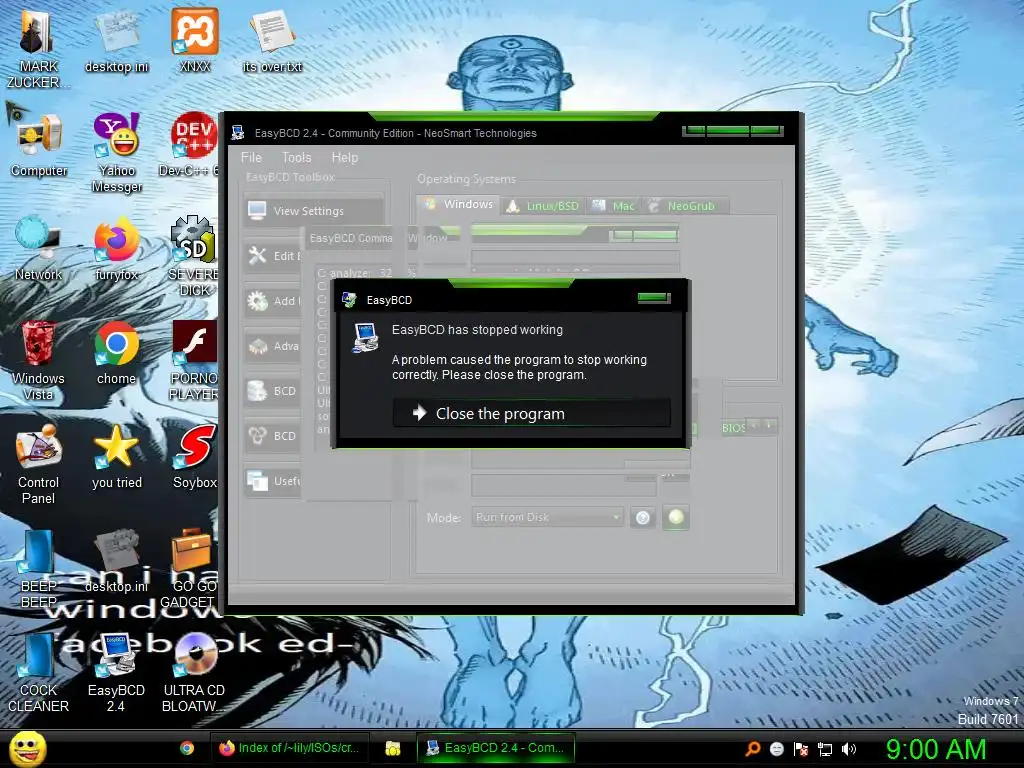
Task: Select the GO GO GADGET briefcase icon
Action: [189, 569]
